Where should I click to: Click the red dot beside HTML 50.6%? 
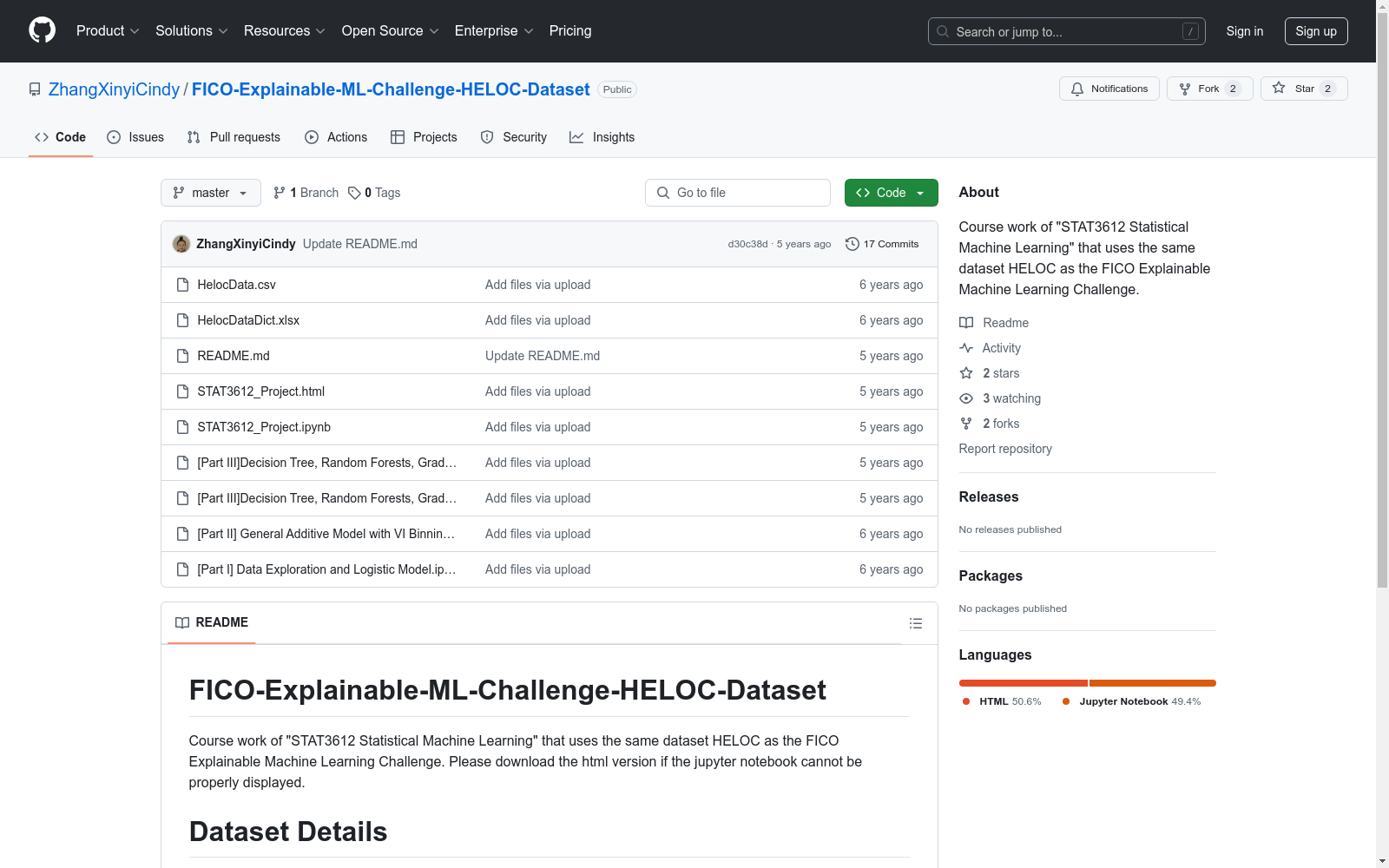point(966,701)
